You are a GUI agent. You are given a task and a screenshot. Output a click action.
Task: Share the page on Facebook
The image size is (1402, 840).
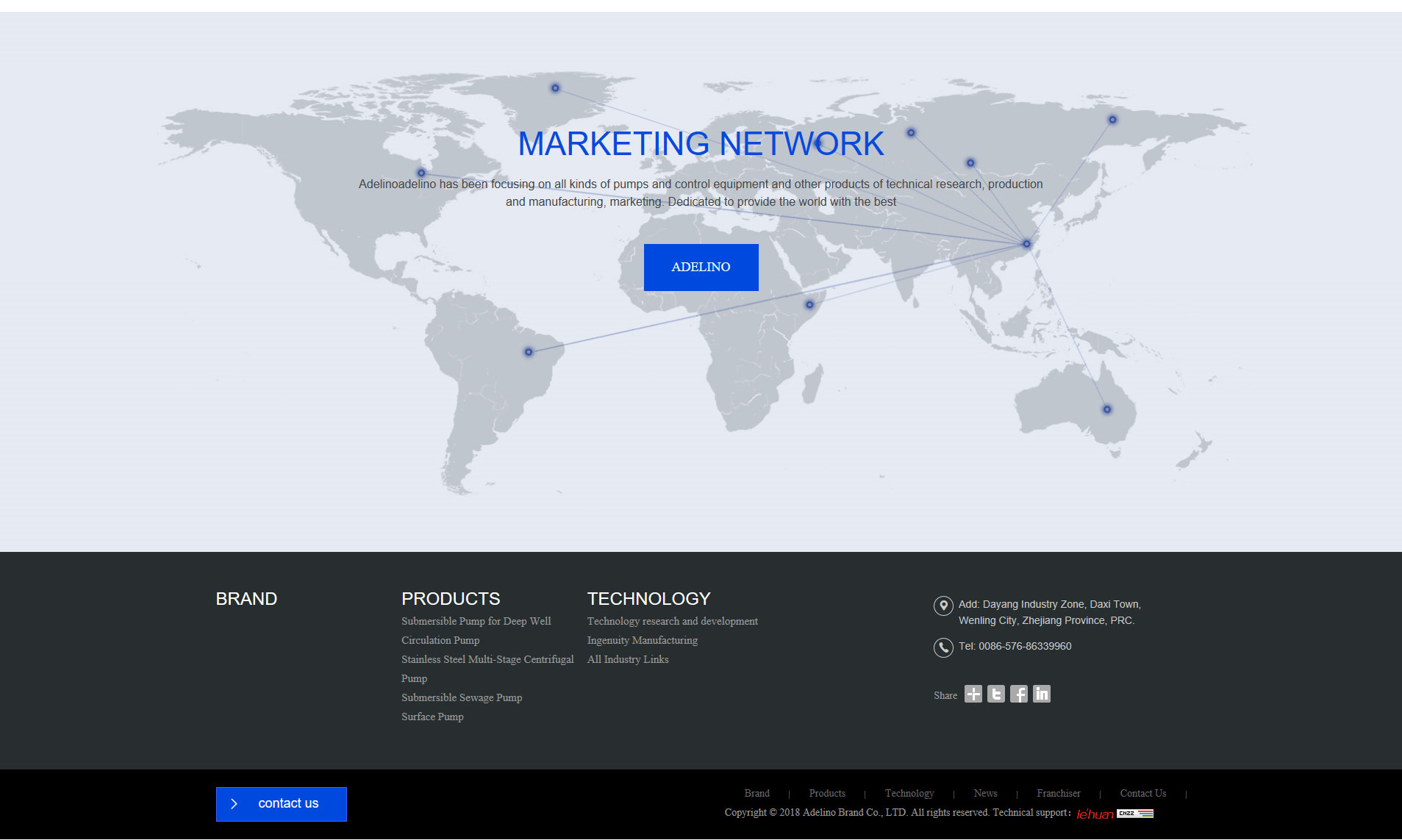pos(1018,694)
